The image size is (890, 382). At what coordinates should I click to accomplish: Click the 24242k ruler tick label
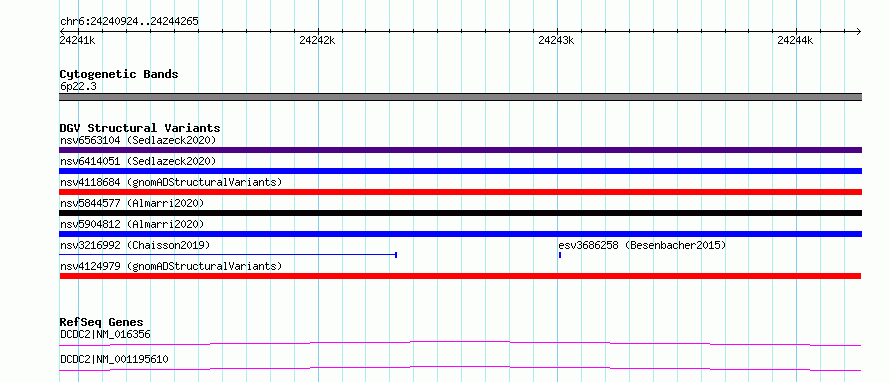pos(317,40)
